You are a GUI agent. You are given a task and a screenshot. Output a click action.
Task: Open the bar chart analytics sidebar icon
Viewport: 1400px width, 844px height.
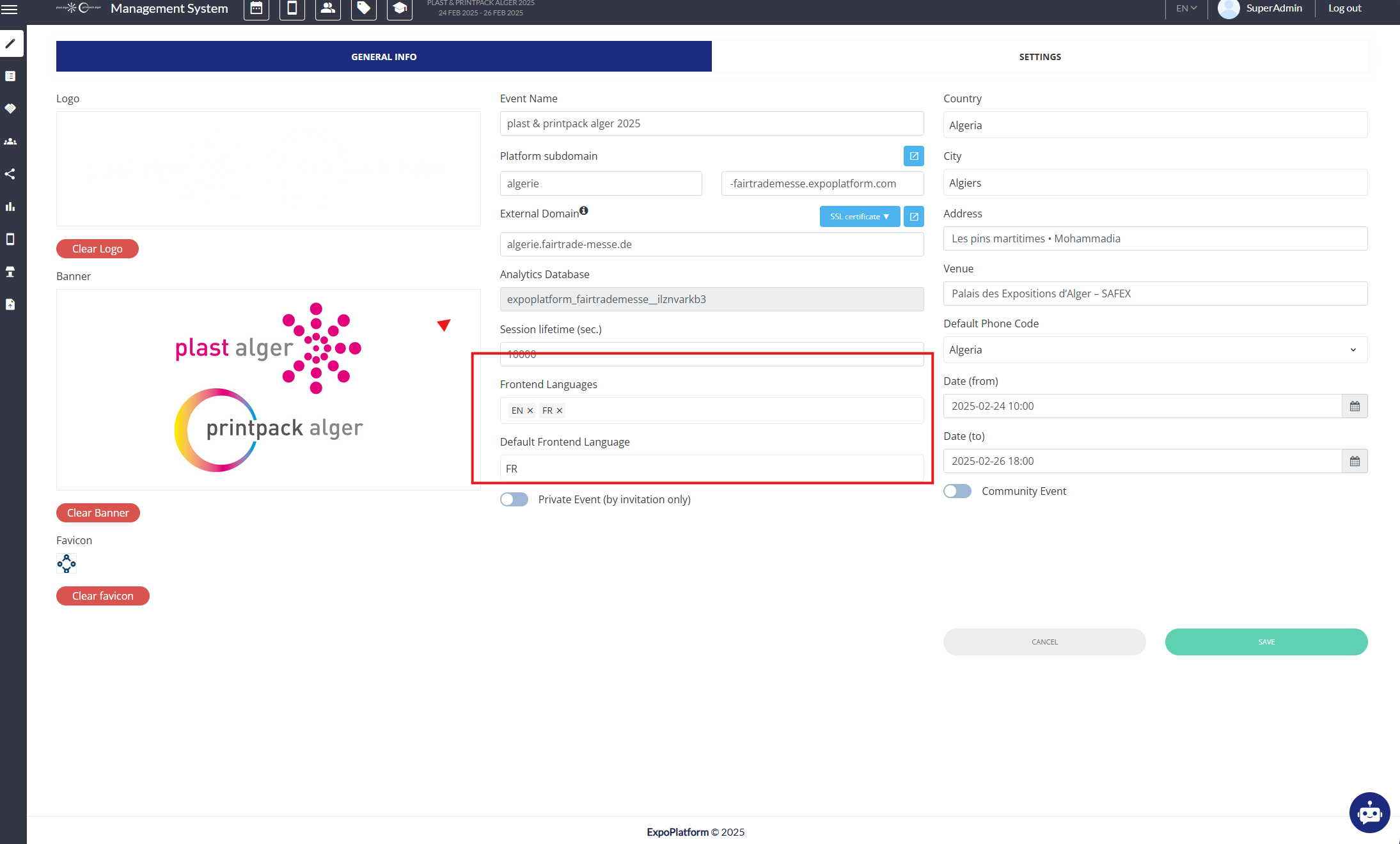click(10, 207)
